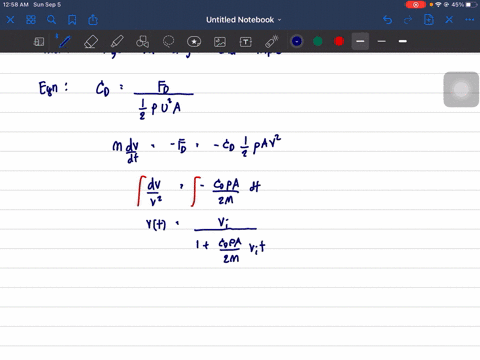Close the notebook with the X icon
Image resolution: width=480 pixels, height=360 pixels.
click(x=10, y=20)
